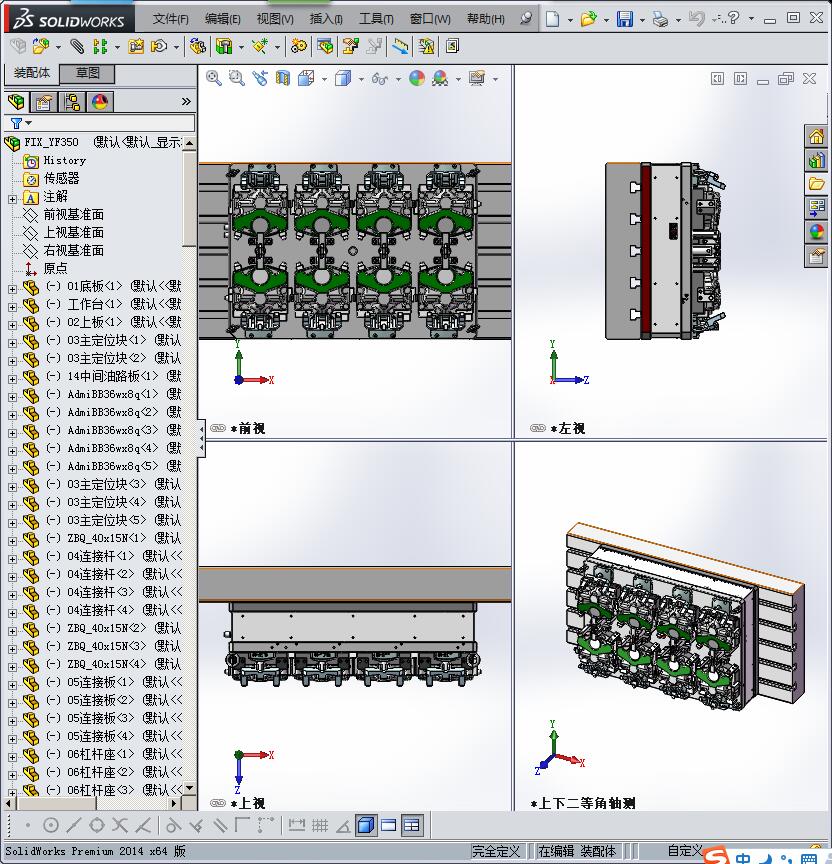Open the Display Style dropdown arrow
This screenshot has height=864, width=832.
[359, 79]
